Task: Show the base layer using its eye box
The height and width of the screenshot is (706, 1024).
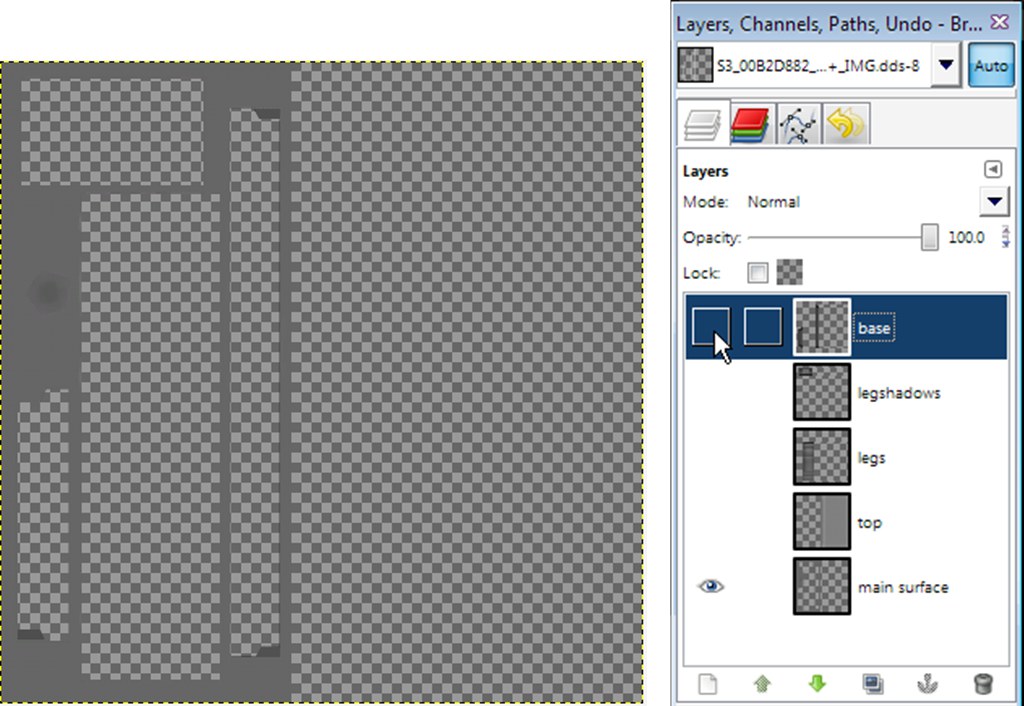Action: point(710,327)
